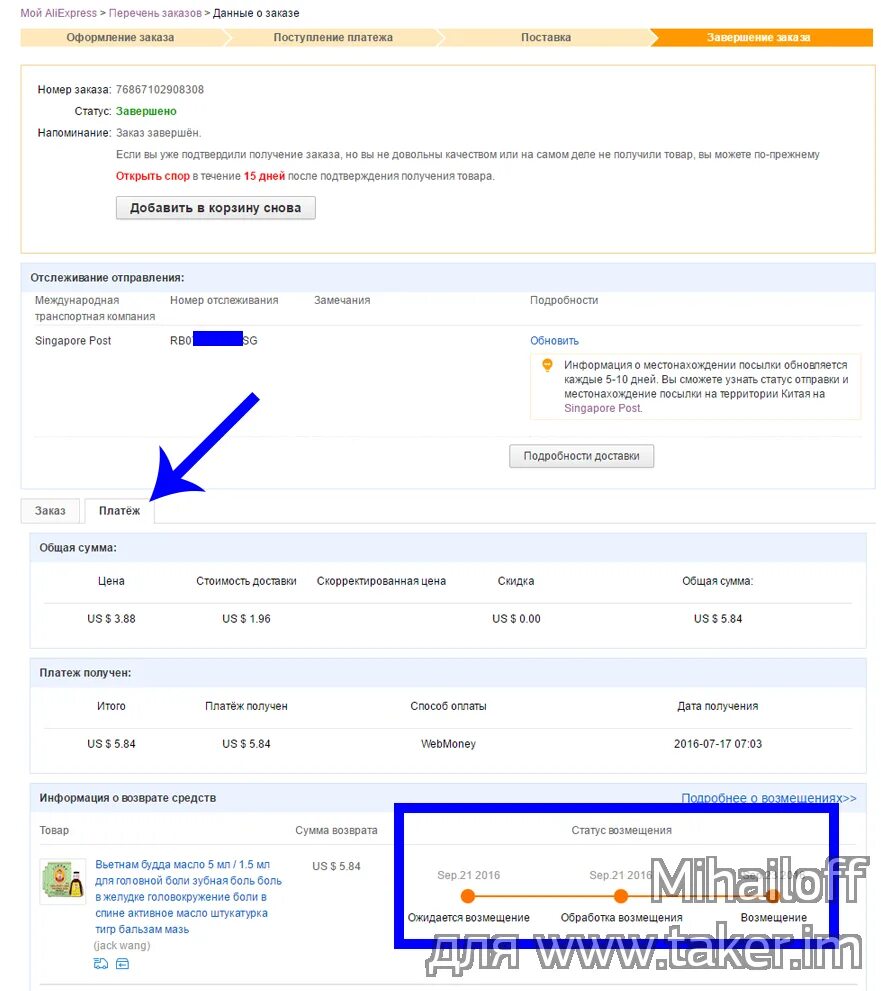881x991 pixels.
Task: Click the red 15 дней text
Action: click(264, 176)
